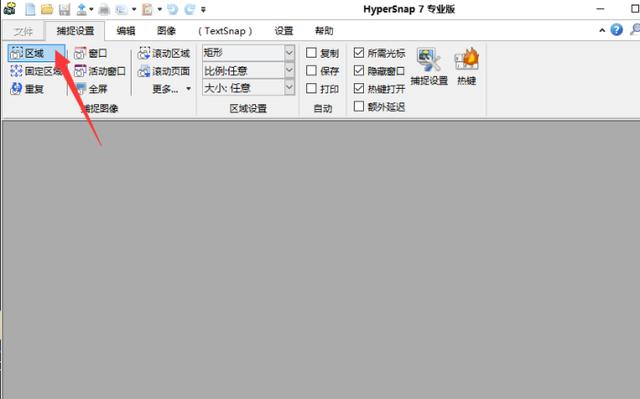Select 滚动页面 scrolling page capture
Image resolution: width=640 pixels, height=399 pixels.
164,71
